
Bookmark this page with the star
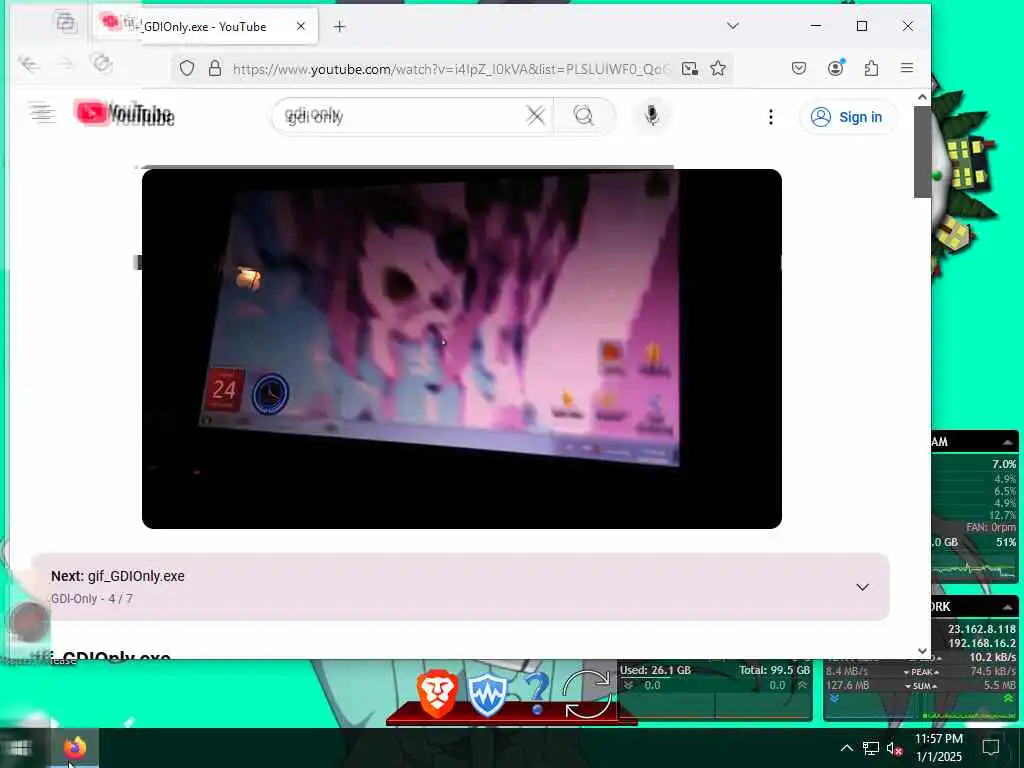pos(718,69)
